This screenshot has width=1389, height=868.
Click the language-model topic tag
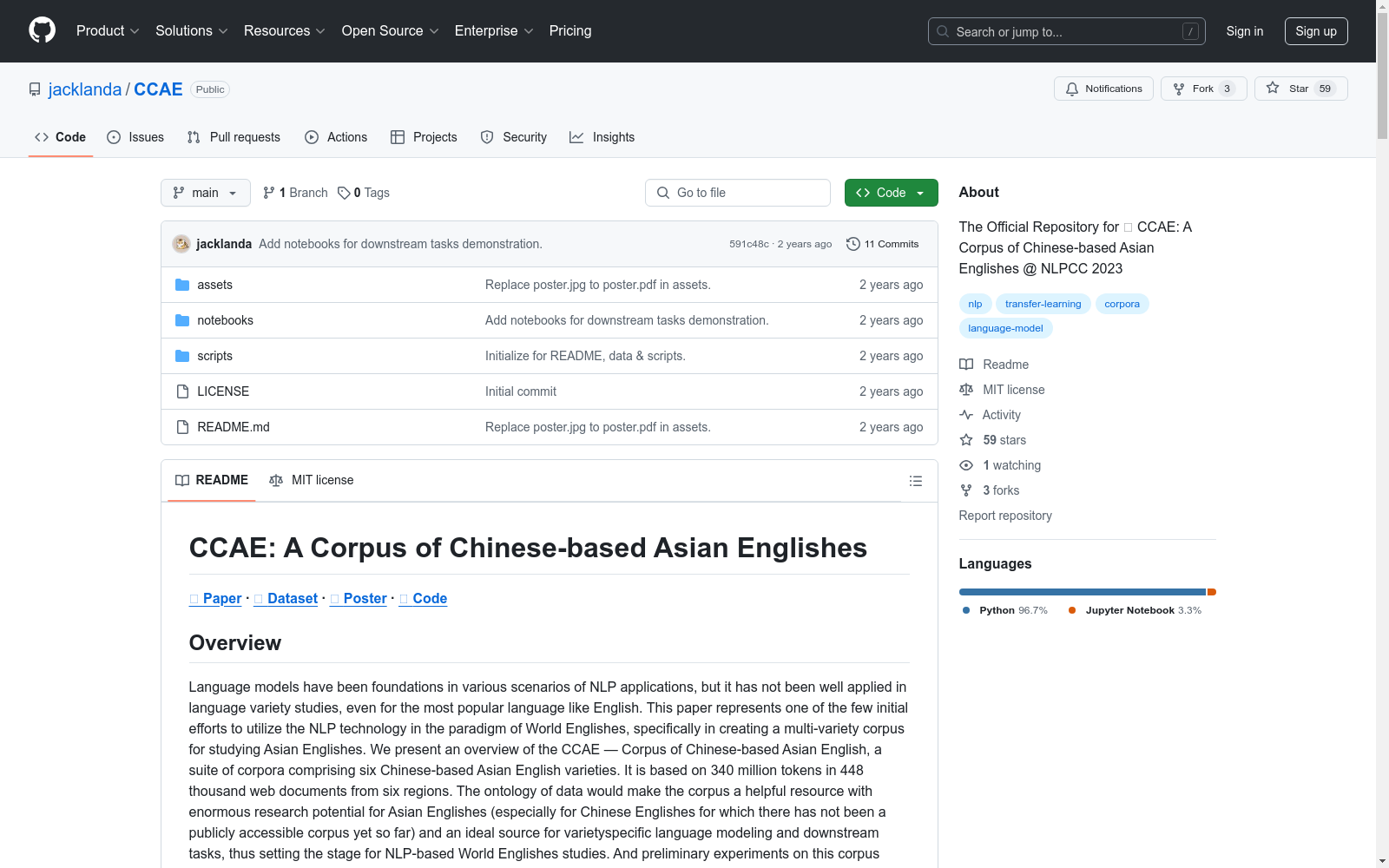1005,328
